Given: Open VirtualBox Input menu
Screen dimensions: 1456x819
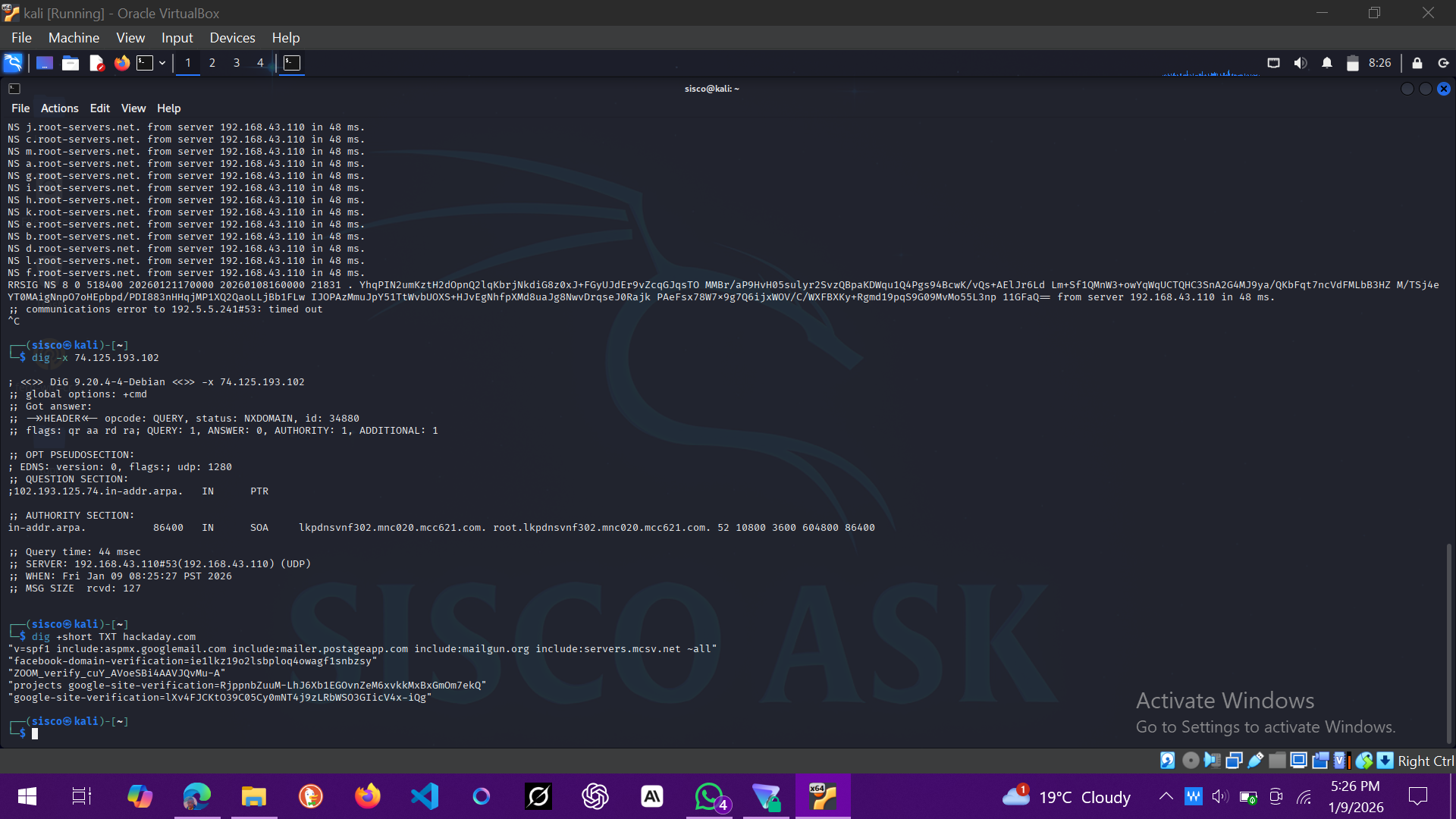Looking at the screenshot, I should pos(177,38).
